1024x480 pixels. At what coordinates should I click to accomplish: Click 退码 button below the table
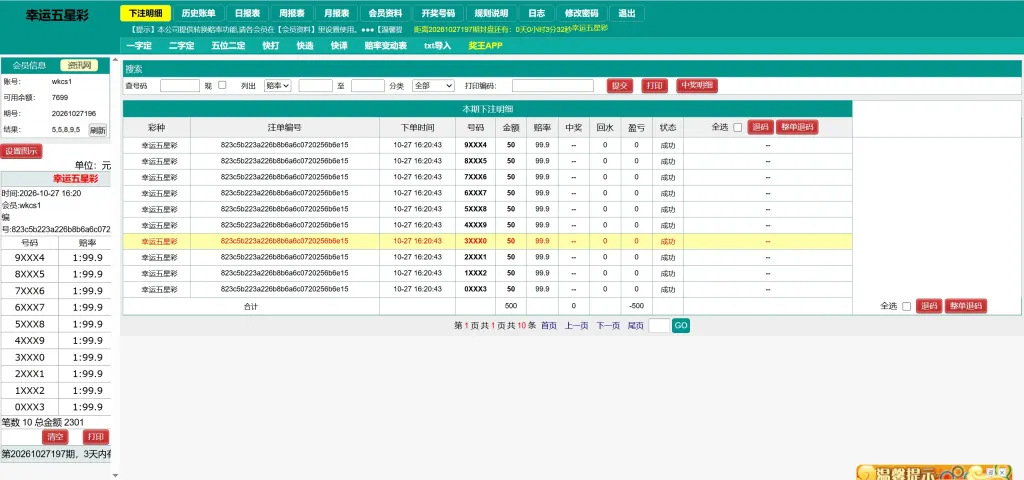pyautogui.click(x=929, y=306)
